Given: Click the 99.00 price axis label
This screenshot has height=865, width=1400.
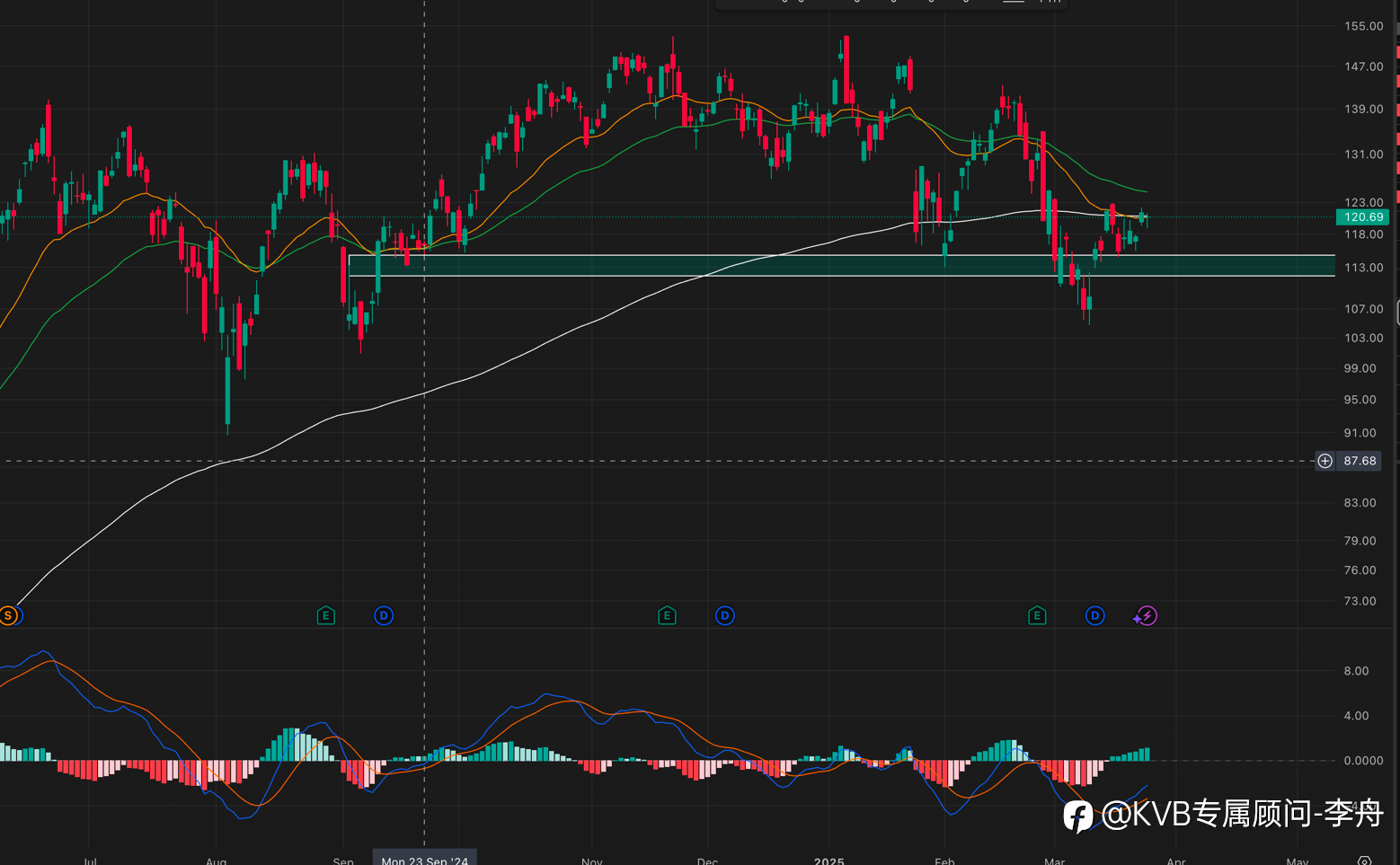Looking at the screenshot, I should tap(1360, 368).
